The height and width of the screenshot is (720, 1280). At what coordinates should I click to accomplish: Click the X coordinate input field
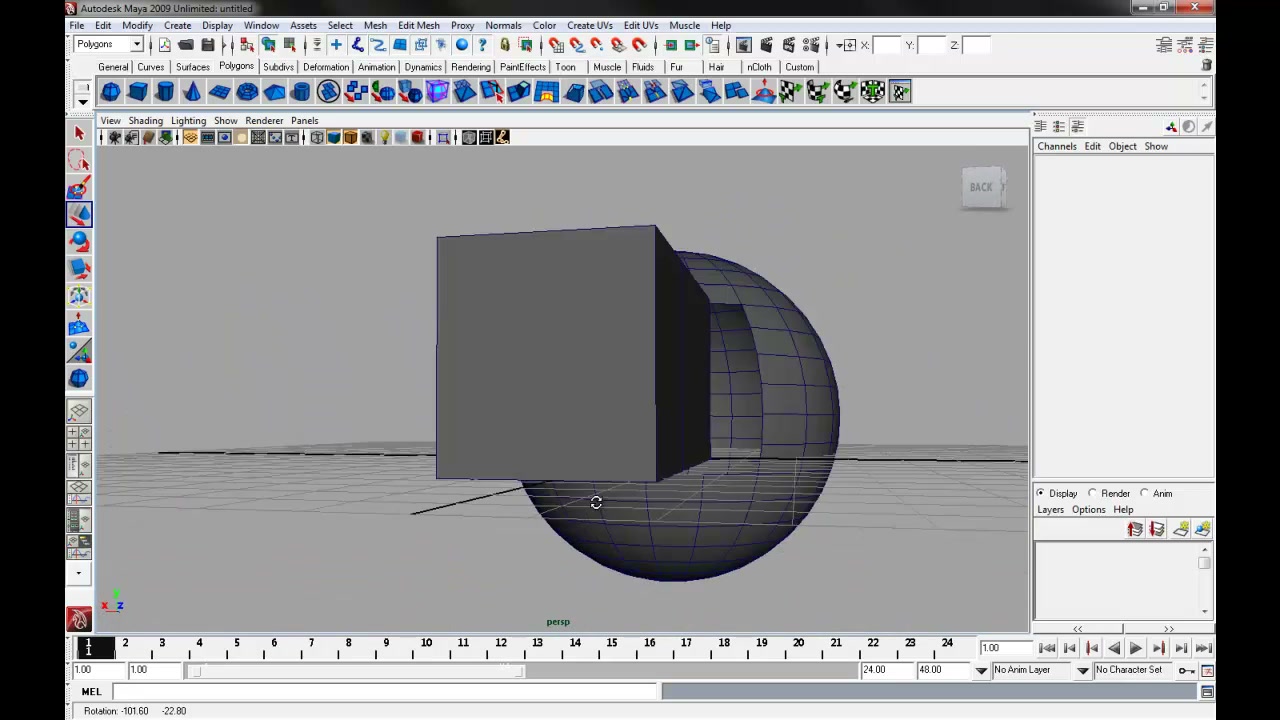pyautogui.click(x=887, y=45)
